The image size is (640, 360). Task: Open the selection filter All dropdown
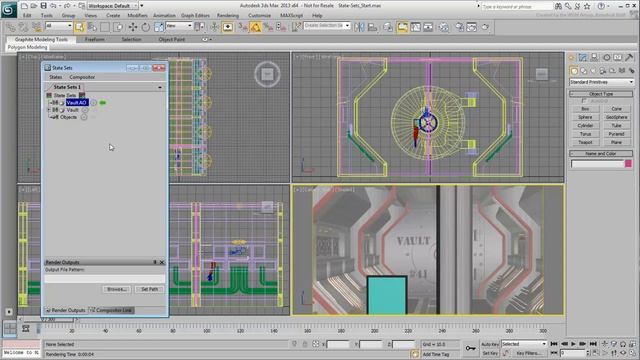click(58, 25)
